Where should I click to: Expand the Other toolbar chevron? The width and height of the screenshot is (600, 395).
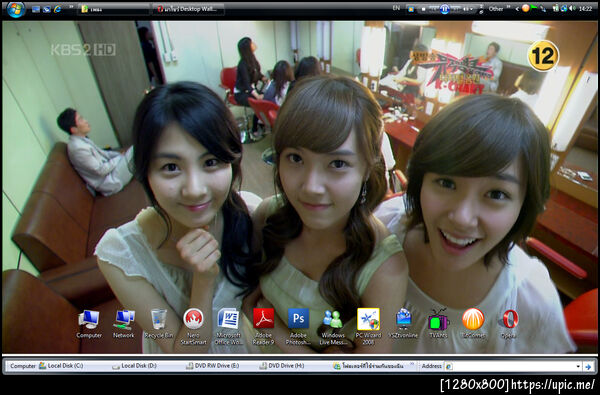point(509,6)
